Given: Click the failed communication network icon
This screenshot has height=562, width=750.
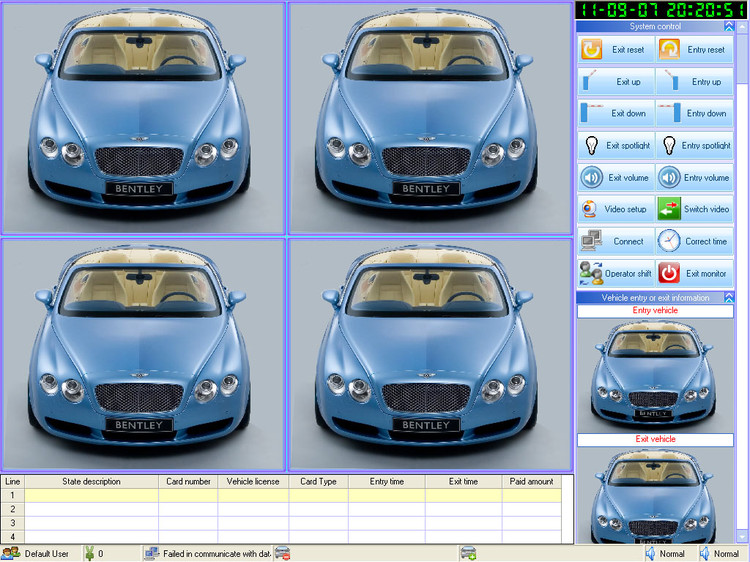Looking at the screenshot, I should tap(152, 553).
